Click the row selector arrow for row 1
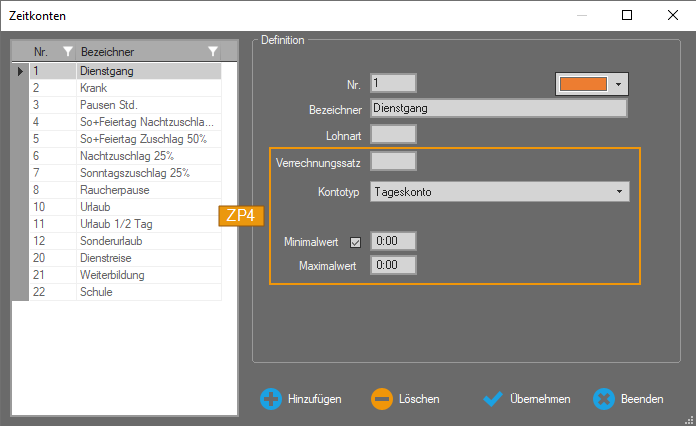The image size is (696, 426). click(20, 71)
